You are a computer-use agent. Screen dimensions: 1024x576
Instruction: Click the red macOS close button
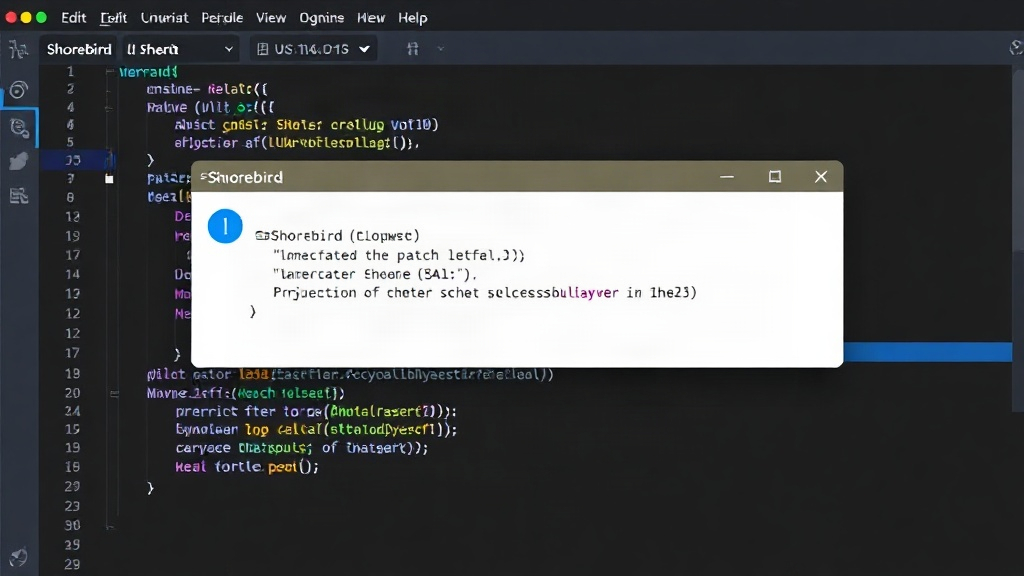pos(10,18)
